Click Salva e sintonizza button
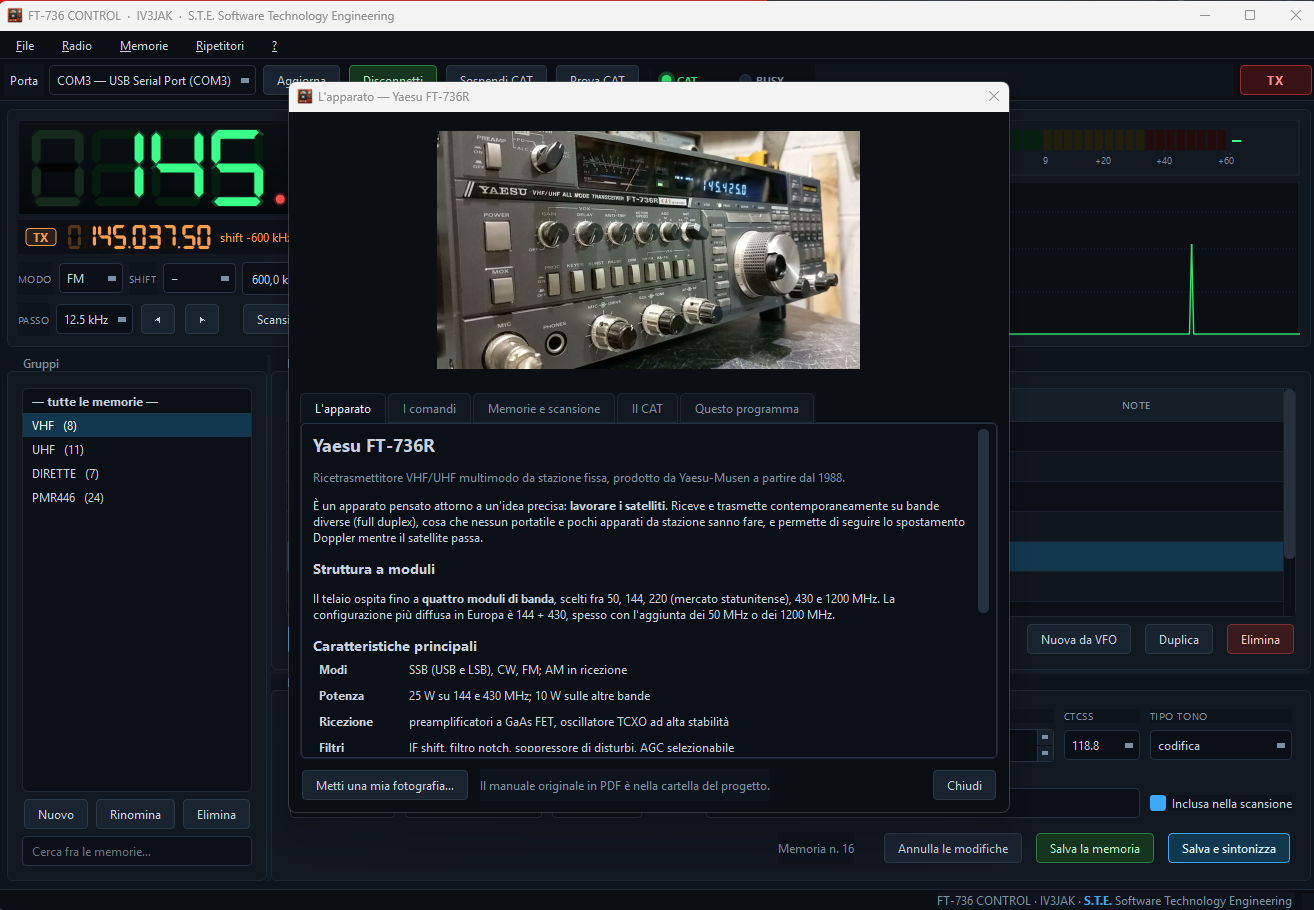Screen dimensions: 1314x910 (x=1229, y=848)
